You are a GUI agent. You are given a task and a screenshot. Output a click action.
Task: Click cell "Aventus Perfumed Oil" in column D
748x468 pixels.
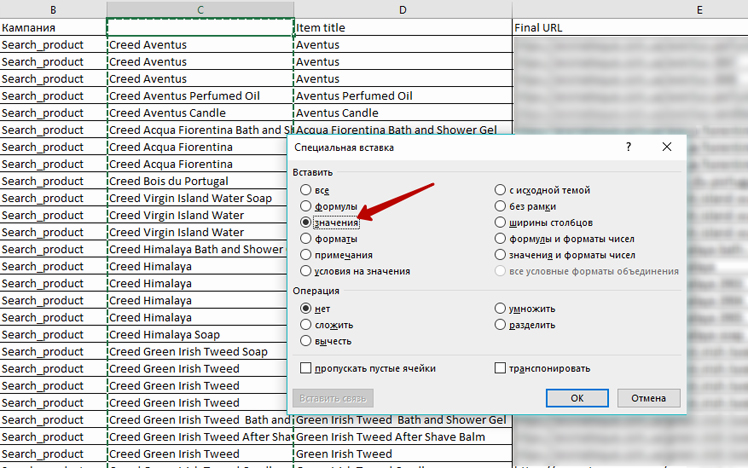[403, 96]
